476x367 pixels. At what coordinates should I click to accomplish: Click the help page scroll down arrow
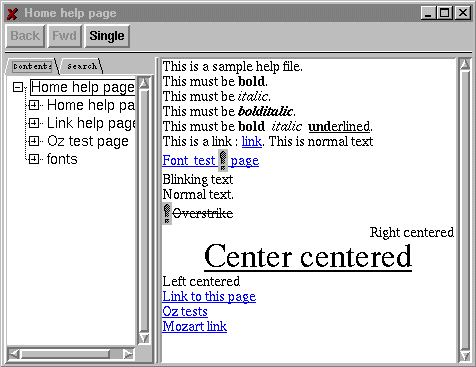coord(465,356)
